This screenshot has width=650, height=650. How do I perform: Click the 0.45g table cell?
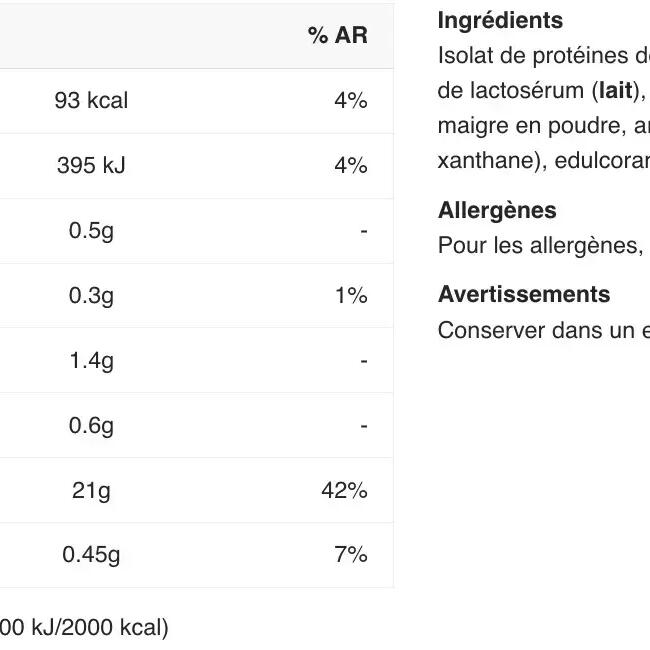click(91, 555)
